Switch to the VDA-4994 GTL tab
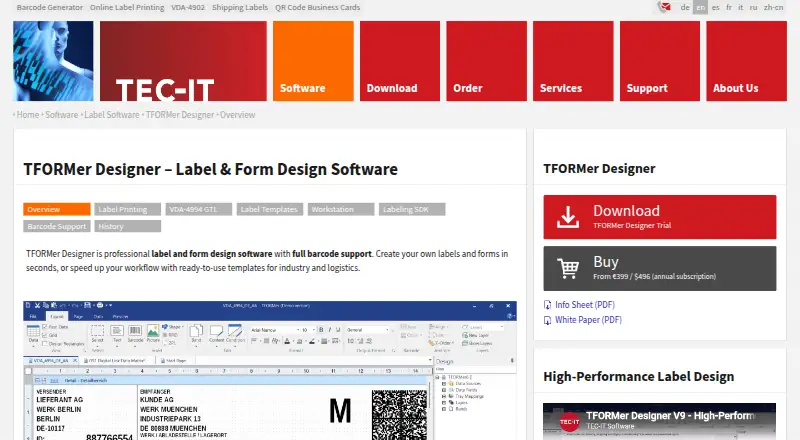800x440 pixels. coord(198,209)
